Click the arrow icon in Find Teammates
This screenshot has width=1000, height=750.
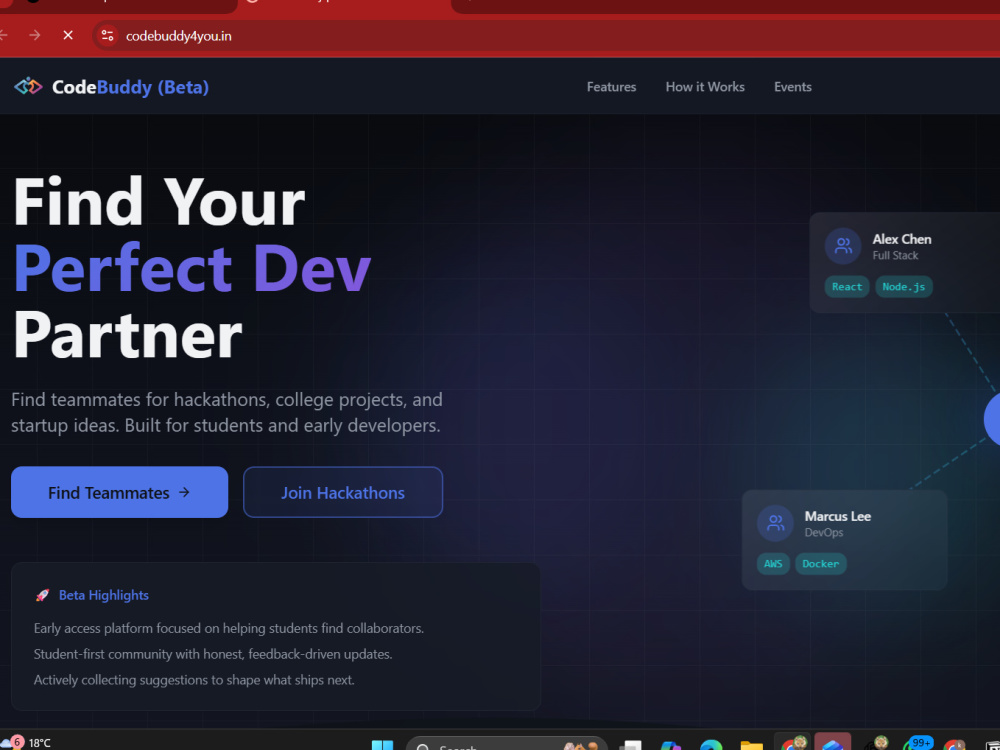pos(184,492)
